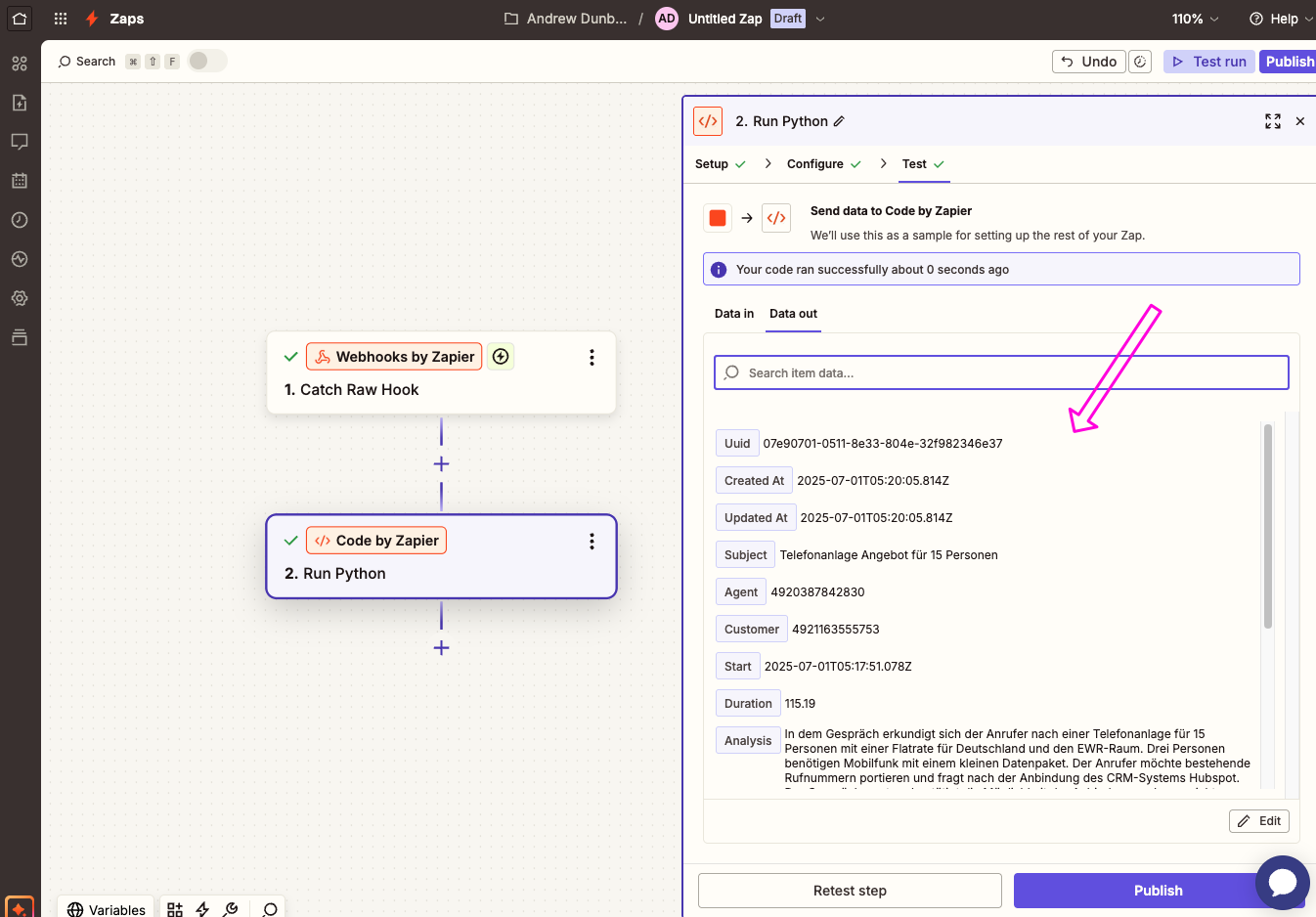Switch to the Setup tab

pyautogui.click(x=721, y=164)
